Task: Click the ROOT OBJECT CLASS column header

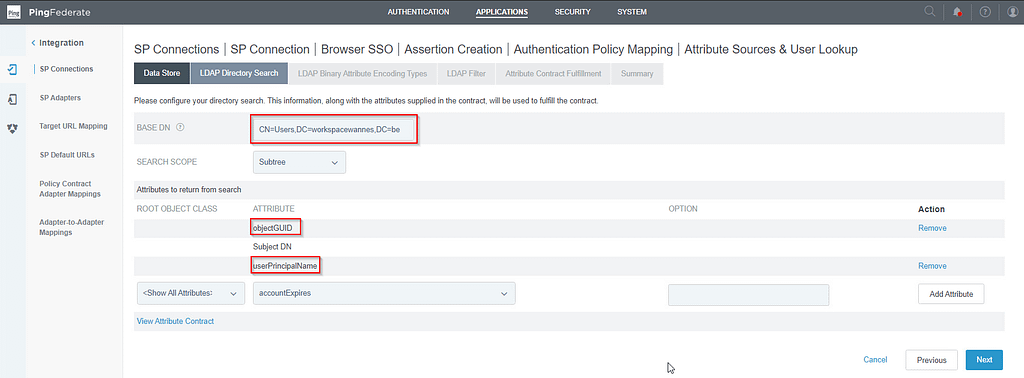Action: pyautogui.click(x=176, y=209)
